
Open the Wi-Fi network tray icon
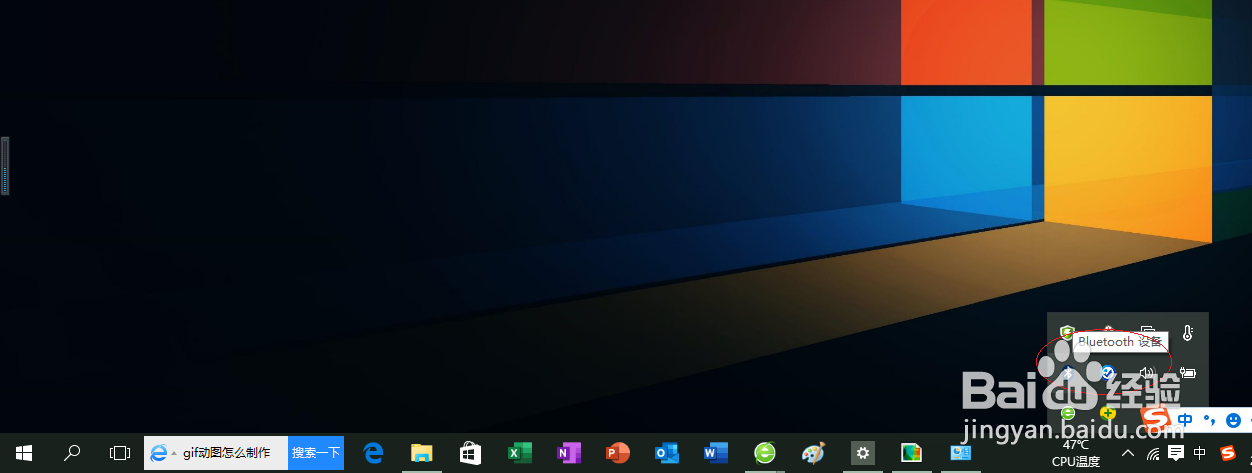[1153, 453]
